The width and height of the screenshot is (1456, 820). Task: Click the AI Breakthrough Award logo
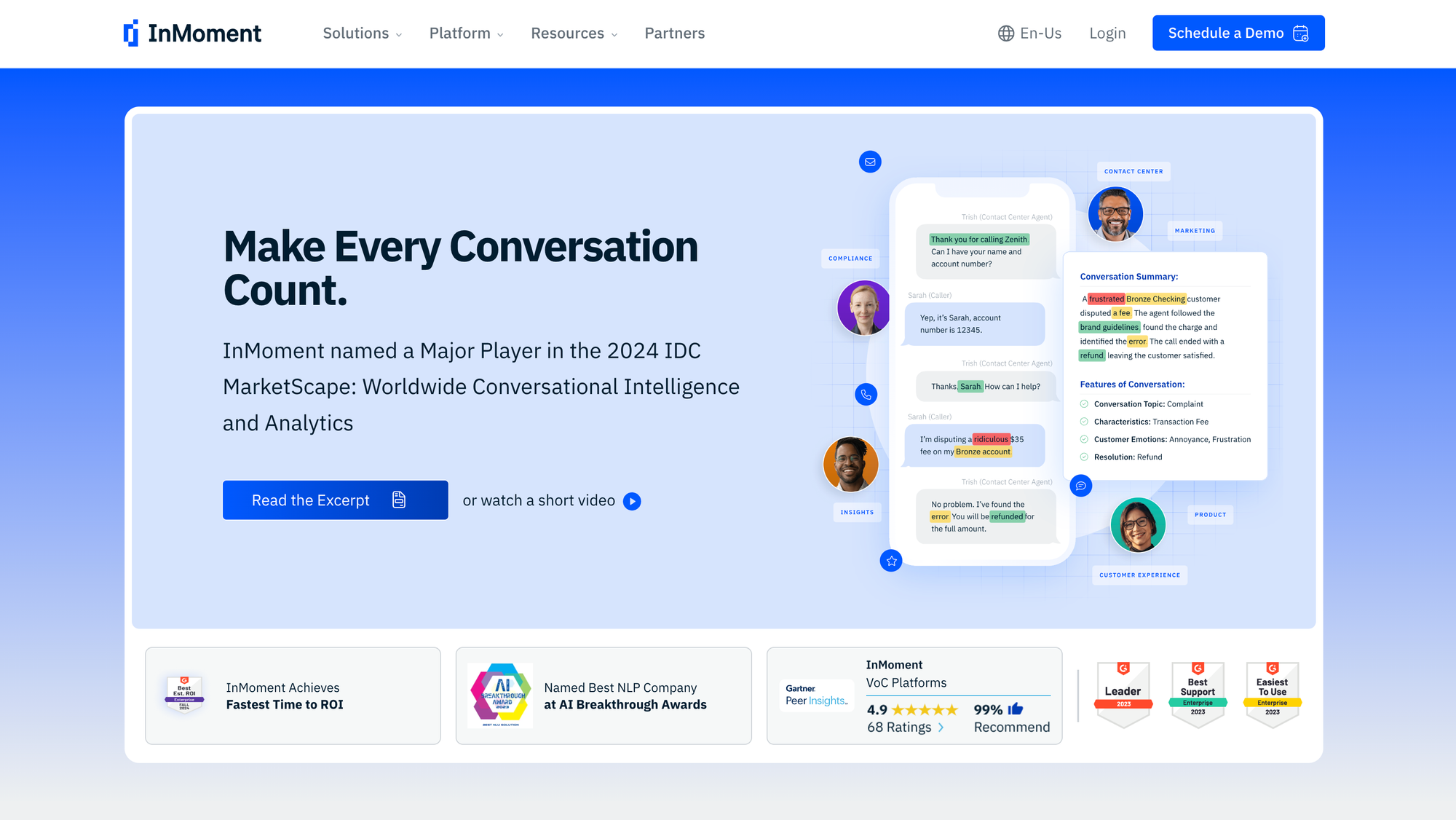[501, 695]
